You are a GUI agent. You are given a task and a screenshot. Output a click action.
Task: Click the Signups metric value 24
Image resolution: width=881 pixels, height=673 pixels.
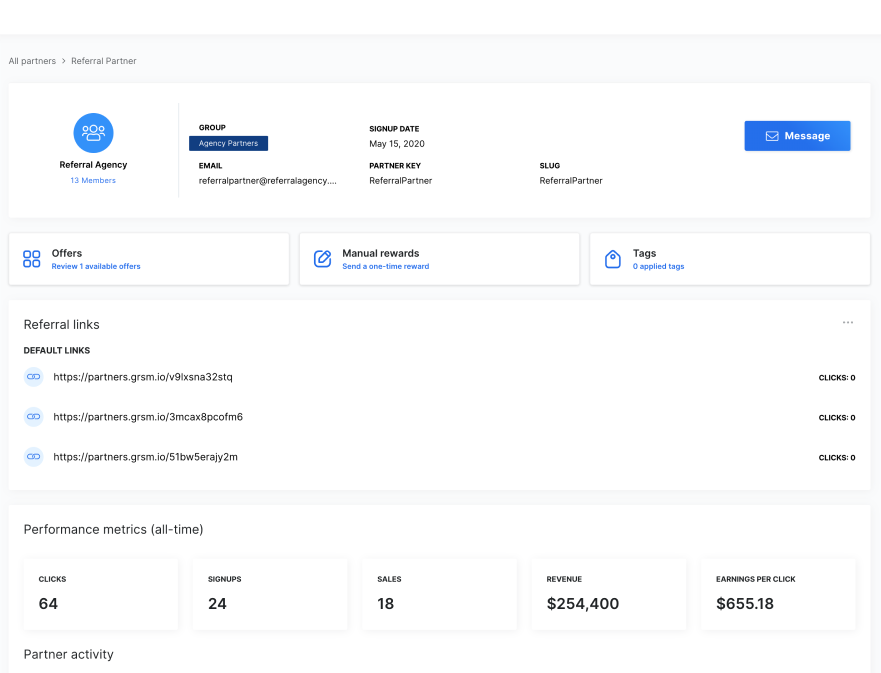[217, 604]
